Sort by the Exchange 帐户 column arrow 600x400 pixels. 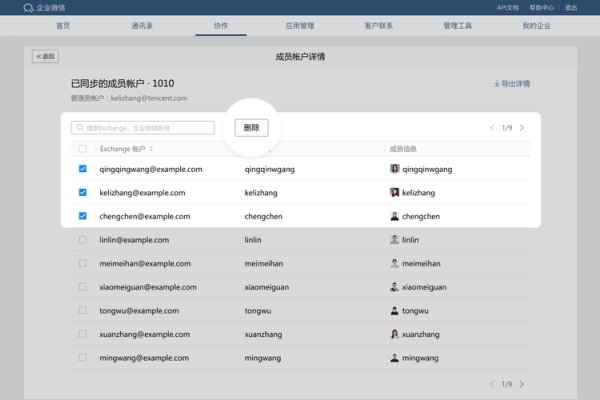(152, 149)
